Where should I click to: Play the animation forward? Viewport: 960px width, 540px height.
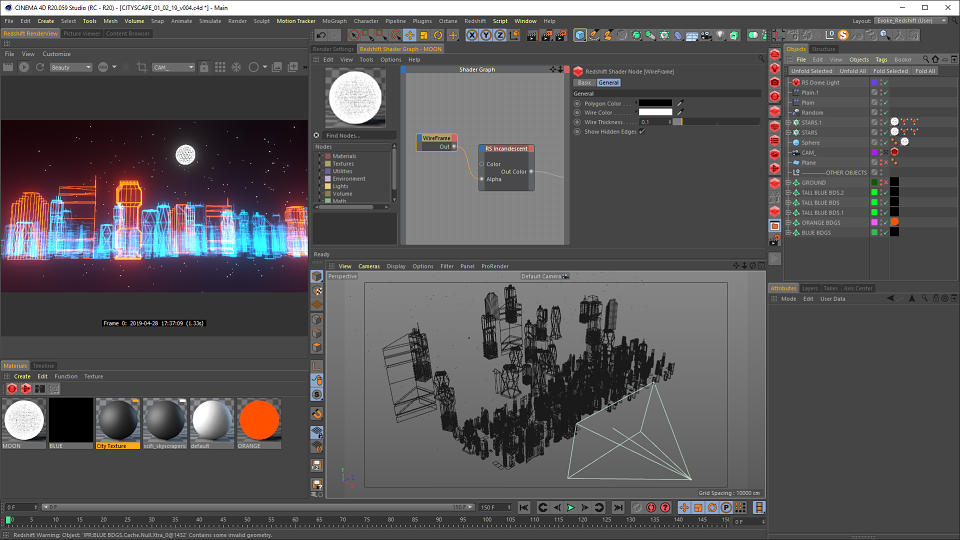tap(571, 508)
